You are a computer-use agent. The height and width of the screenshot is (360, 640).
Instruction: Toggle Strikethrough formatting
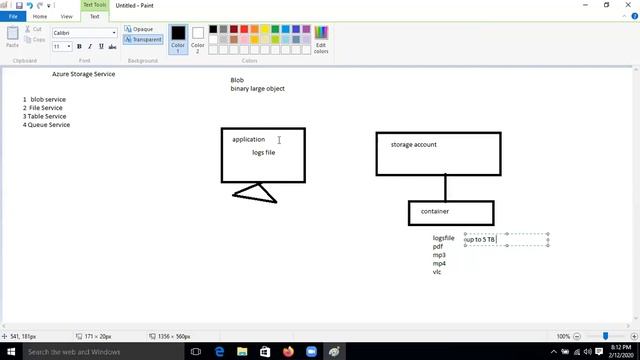(x=112, y=47)
